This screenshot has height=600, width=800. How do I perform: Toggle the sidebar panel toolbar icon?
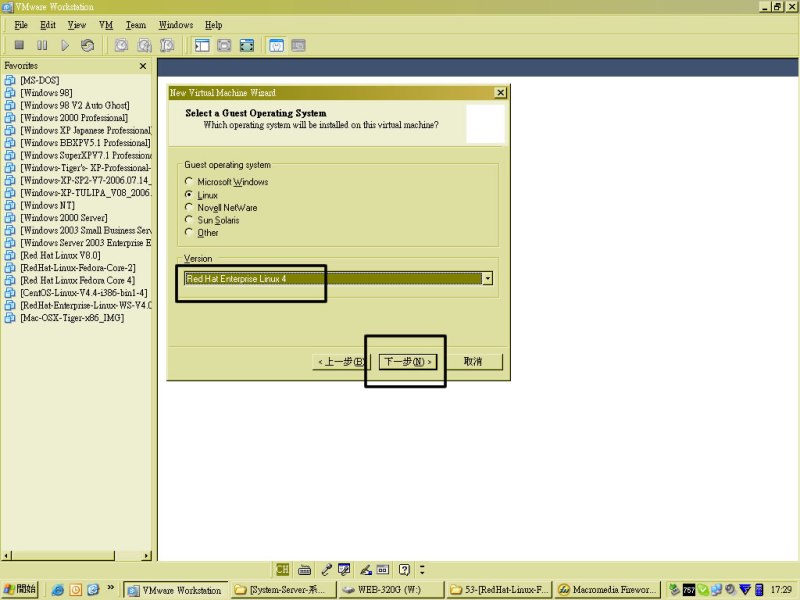202,45
